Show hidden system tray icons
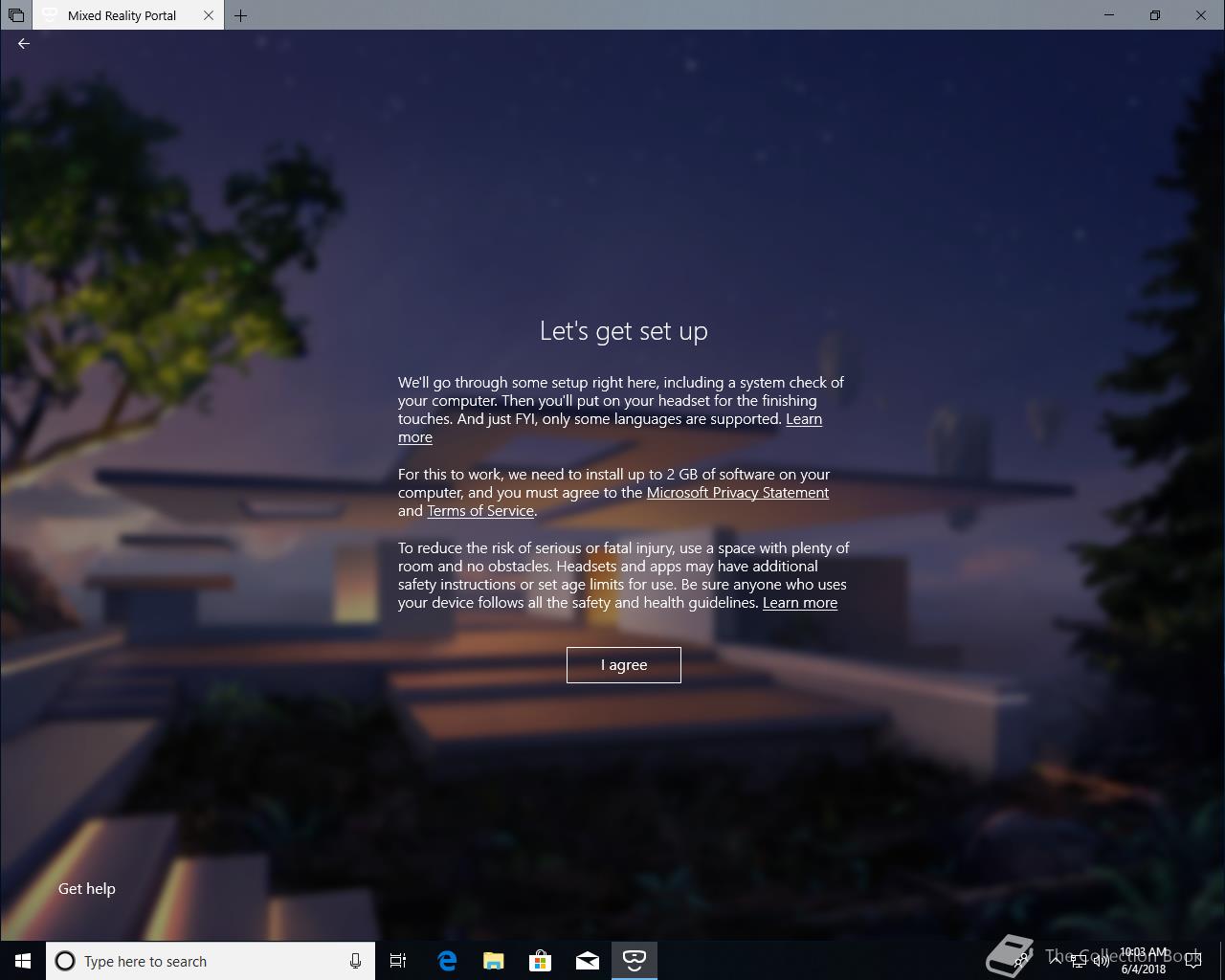The width and height of the screenshot is (1225, 980). (x=1054, y=961)
